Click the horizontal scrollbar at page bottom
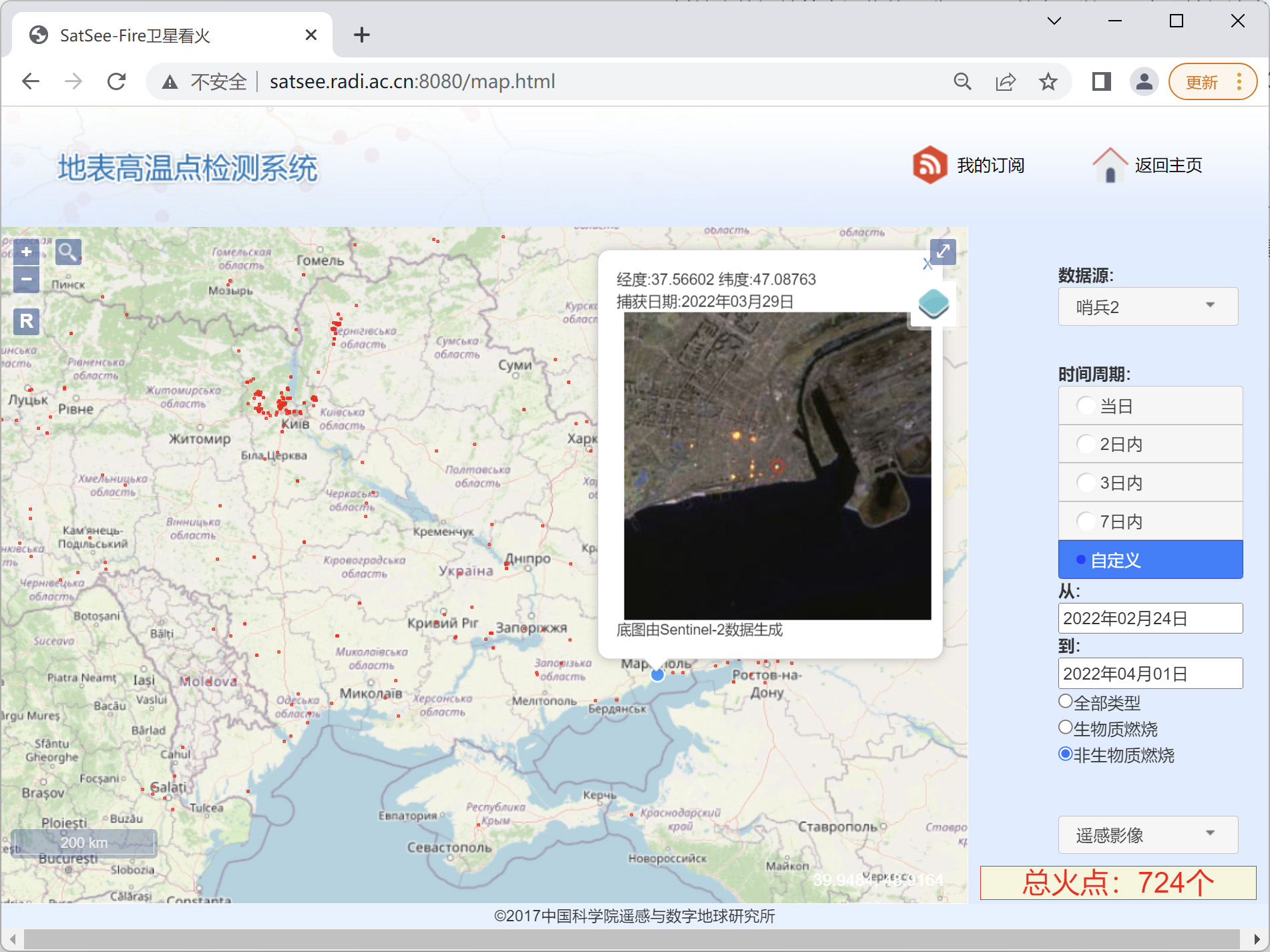 pos(632,939)
